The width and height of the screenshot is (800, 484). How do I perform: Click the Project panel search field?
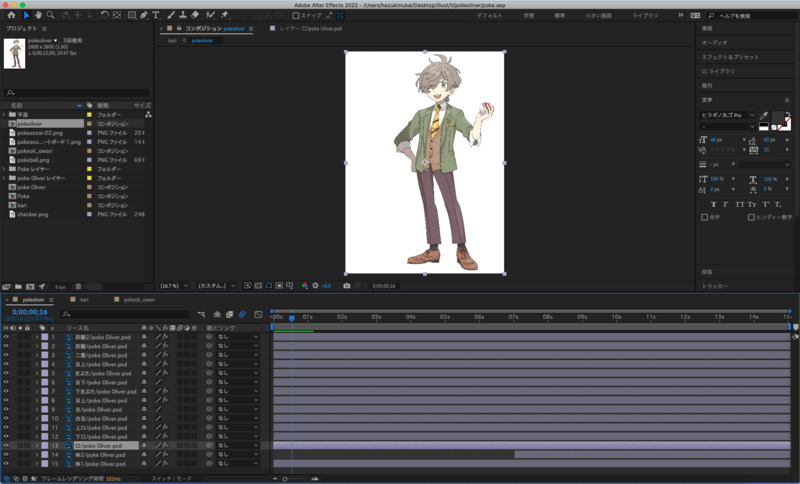point(78,93)
